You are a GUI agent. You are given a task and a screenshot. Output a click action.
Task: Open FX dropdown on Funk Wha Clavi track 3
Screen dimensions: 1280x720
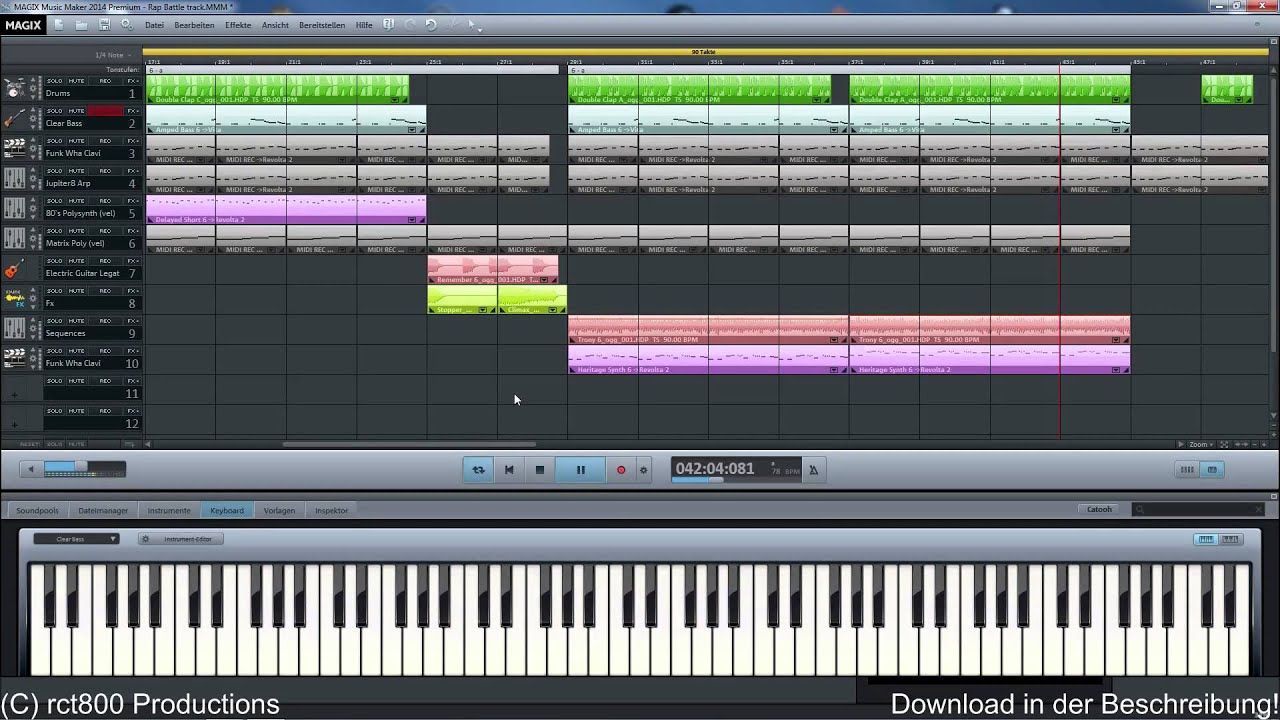[133, 141]
